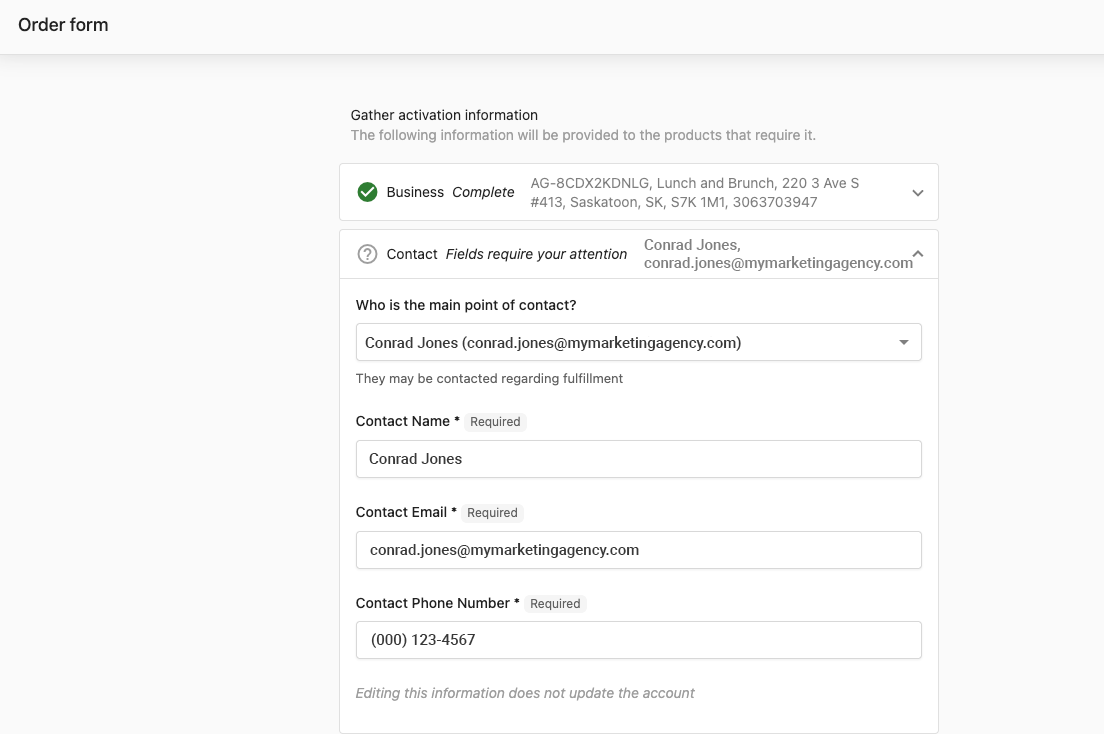Expand the Business section chevron

(x=918, y=193)
